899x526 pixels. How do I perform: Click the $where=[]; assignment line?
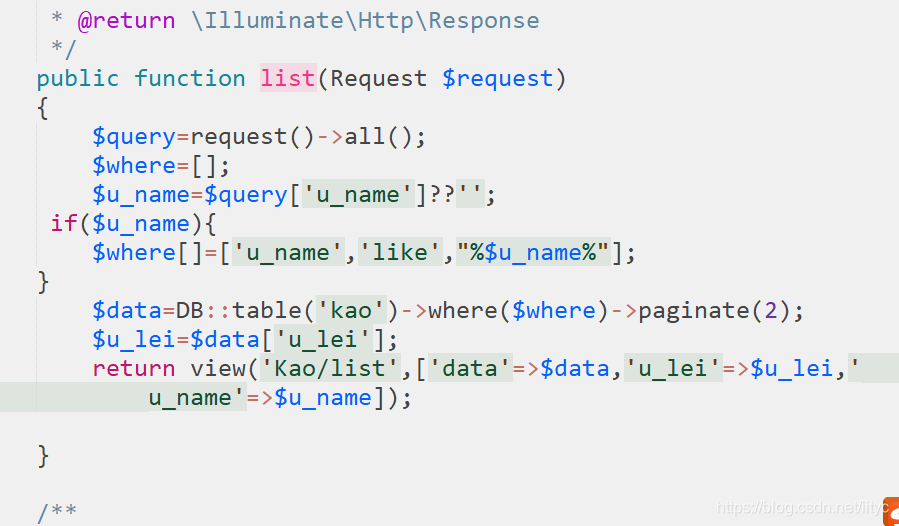tap(161, 166)
